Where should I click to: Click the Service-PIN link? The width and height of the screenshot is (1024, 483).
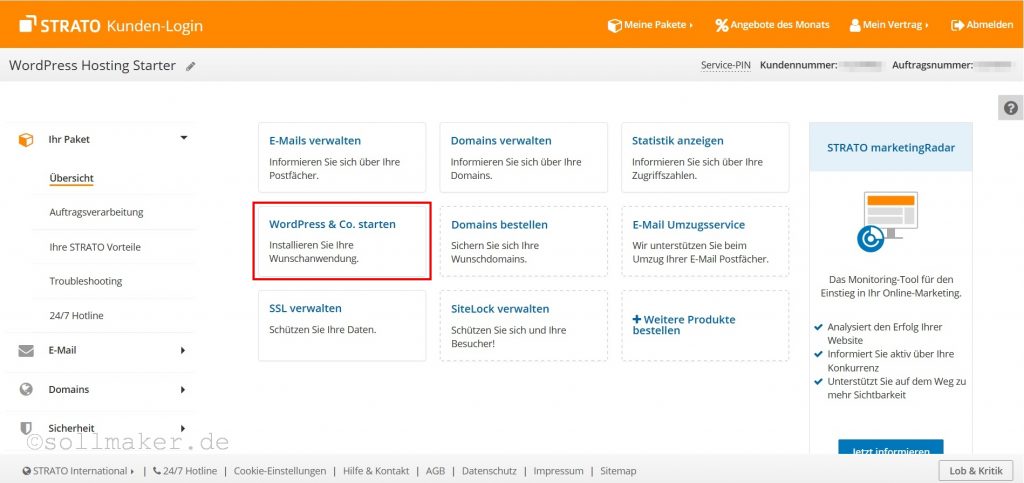(726, 65)
